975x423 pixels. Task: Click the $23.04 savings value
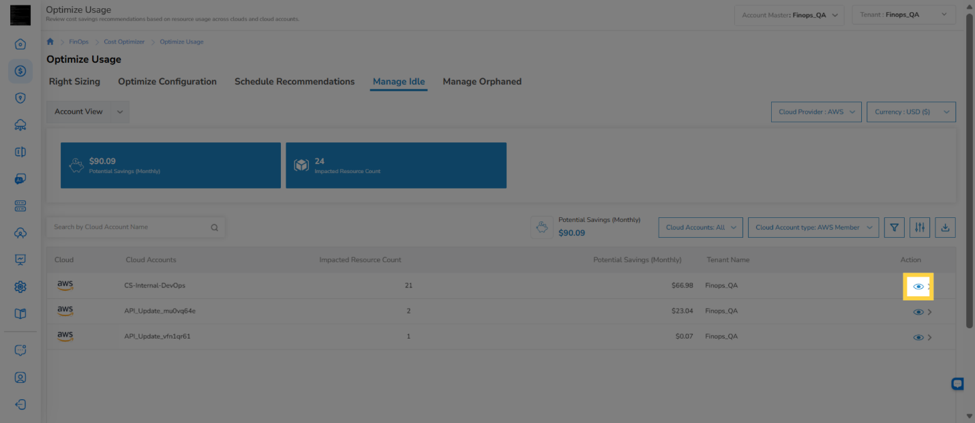click(x=682, y=311)
